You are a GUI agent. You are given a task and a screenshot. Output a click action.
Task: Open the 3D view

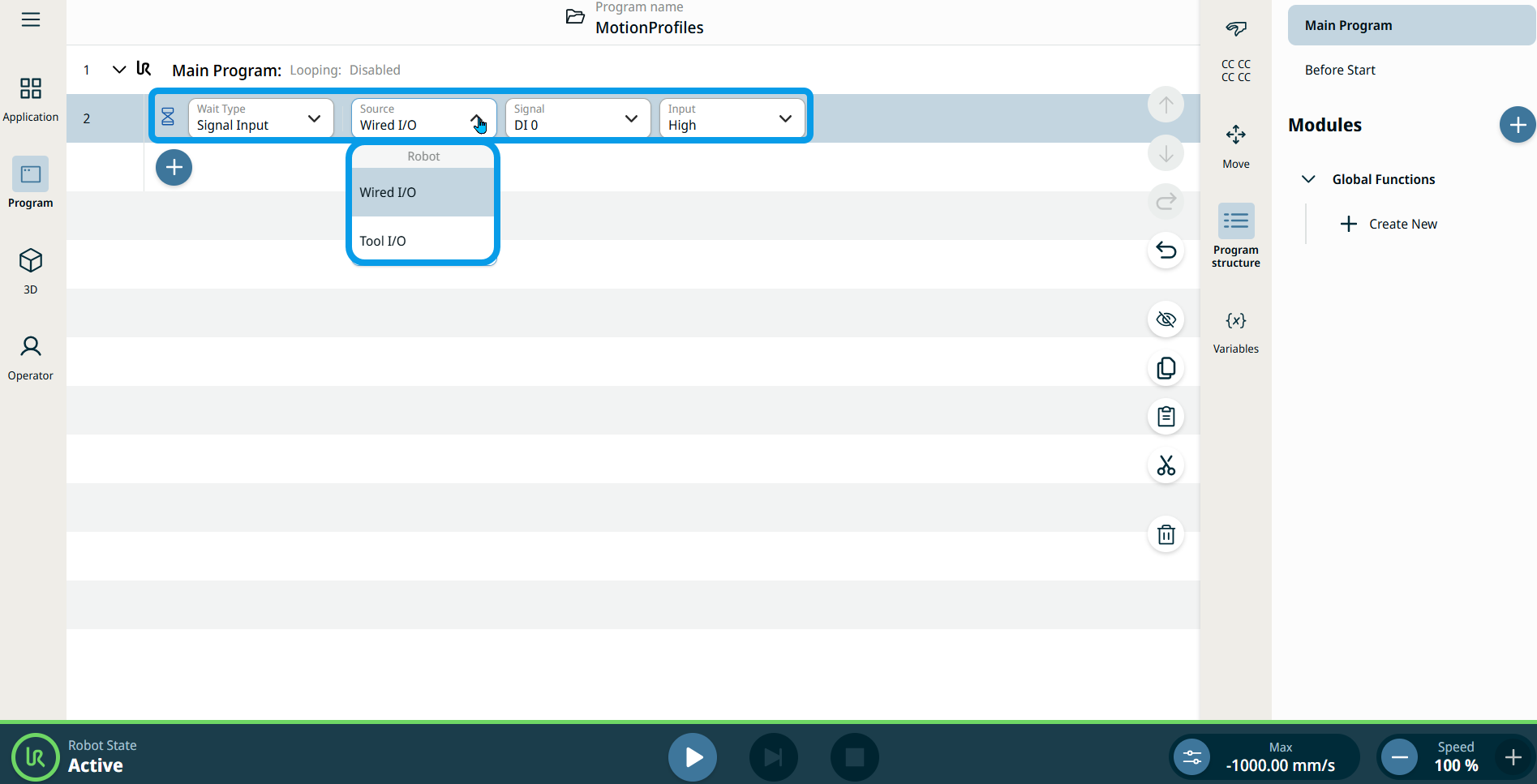pyautogui.click(x=31, y=270)
